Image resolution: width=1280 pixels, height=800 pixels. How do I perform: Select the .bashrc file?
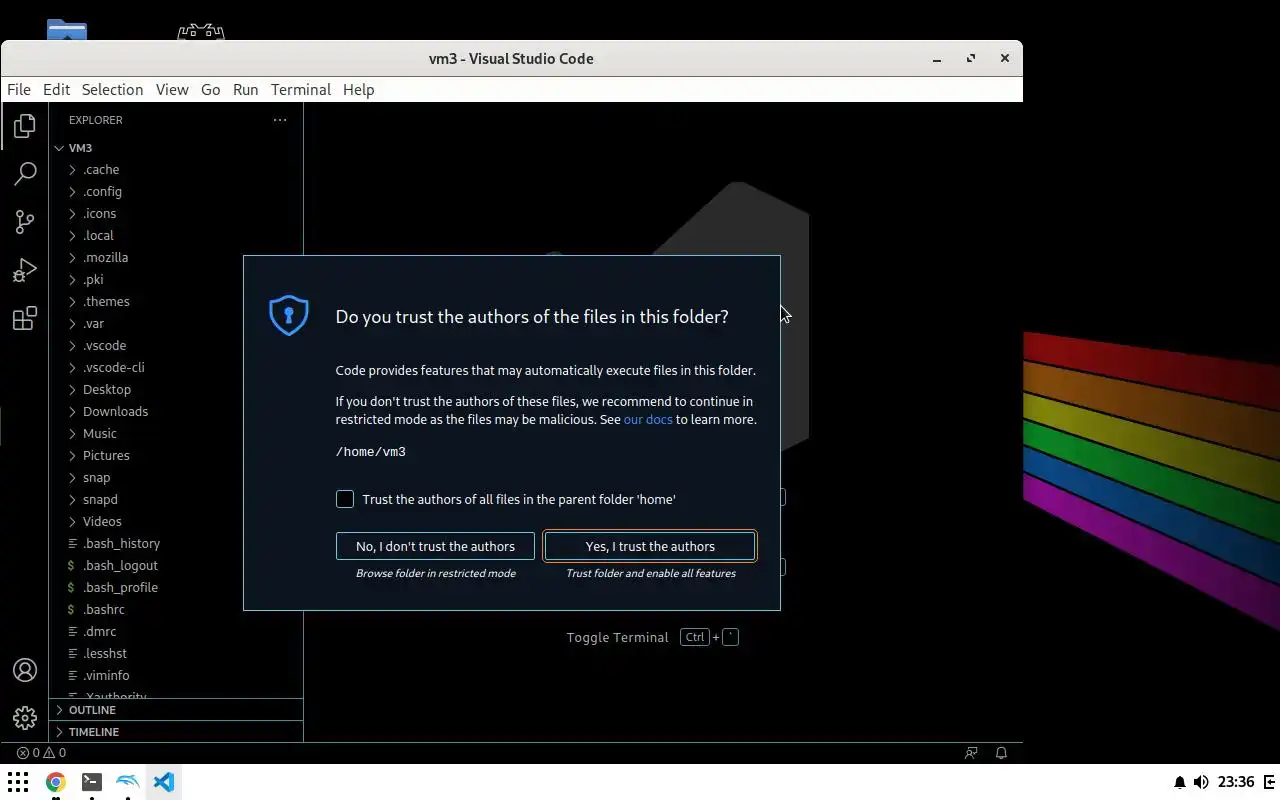[x=176, y=610]
